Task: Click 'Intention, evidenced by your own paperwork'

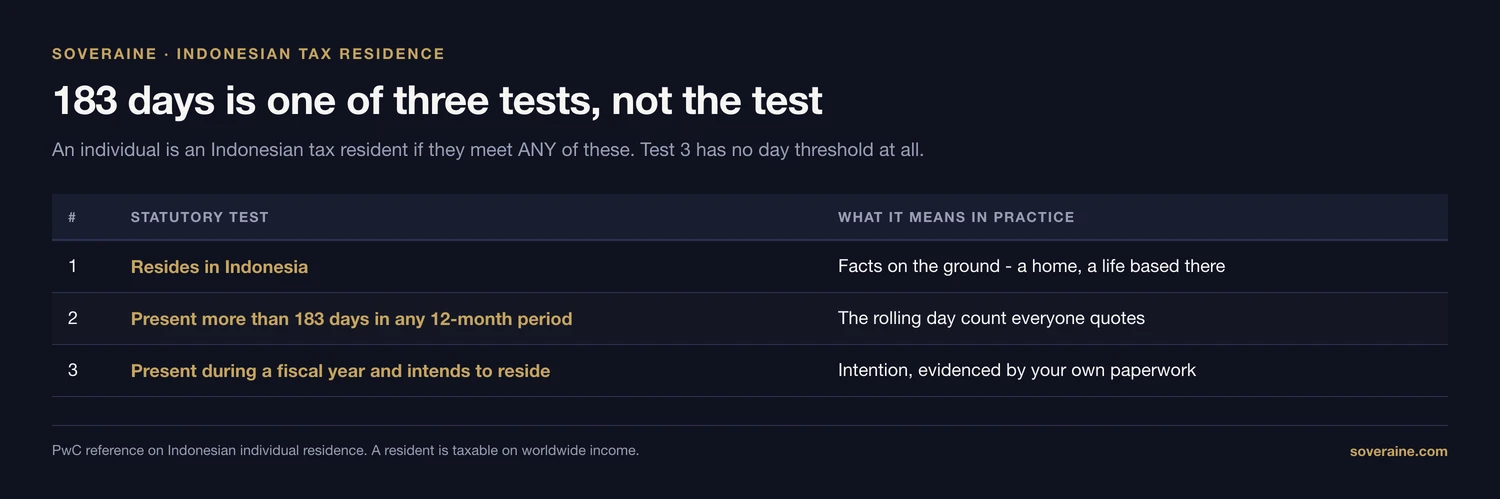Action: [x=1017, y=370]
